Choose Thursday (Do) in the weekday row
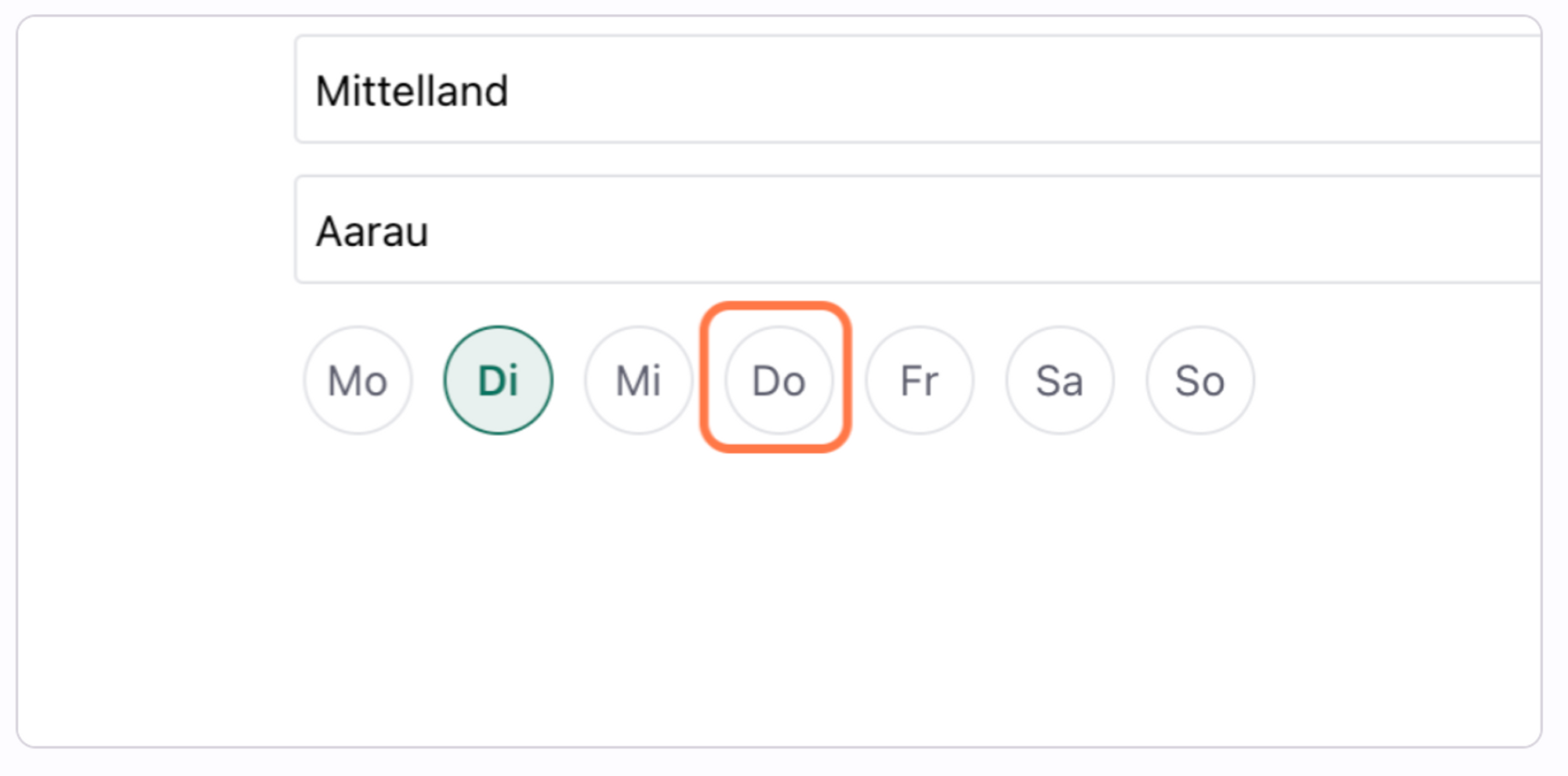 click(x=779, y=381)
